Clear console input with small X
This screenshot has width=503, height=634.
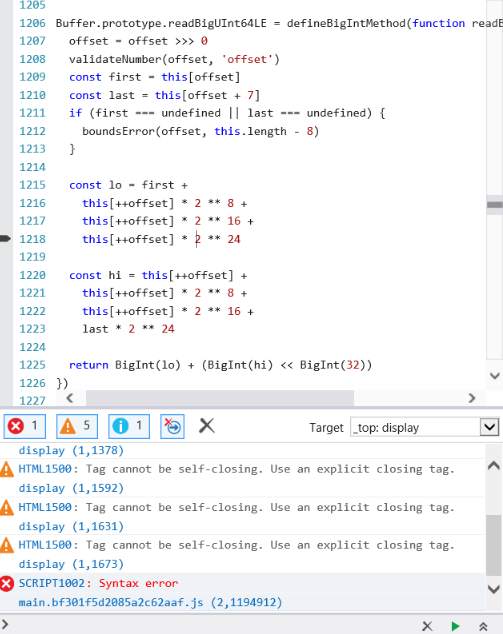[427, 626]
